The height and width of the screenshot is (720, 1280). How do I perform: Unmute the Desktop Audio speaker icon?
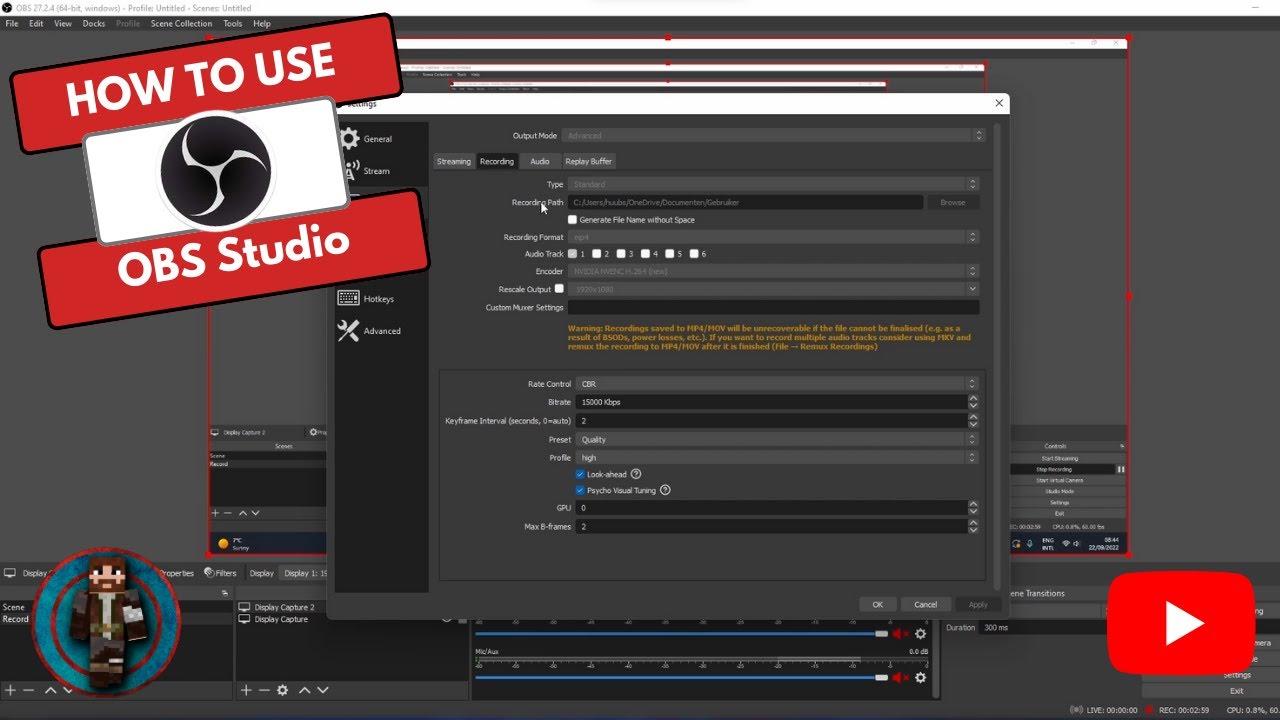pyautogui.click(x=901, y=633)
